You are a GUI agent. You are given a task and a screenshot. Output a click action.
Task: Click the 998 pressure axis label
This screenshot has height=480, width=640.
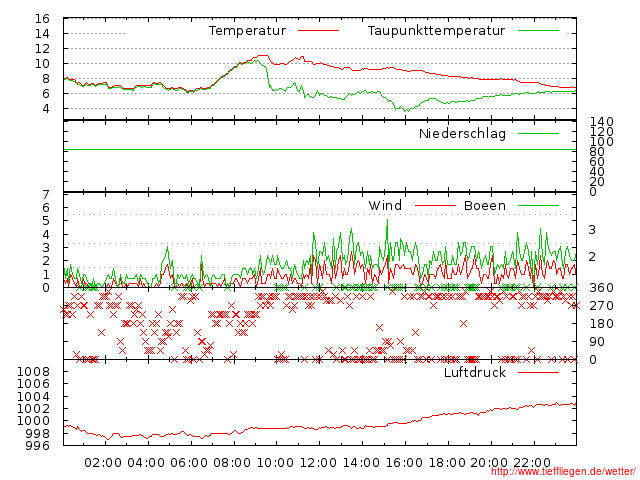click(38, 433)
